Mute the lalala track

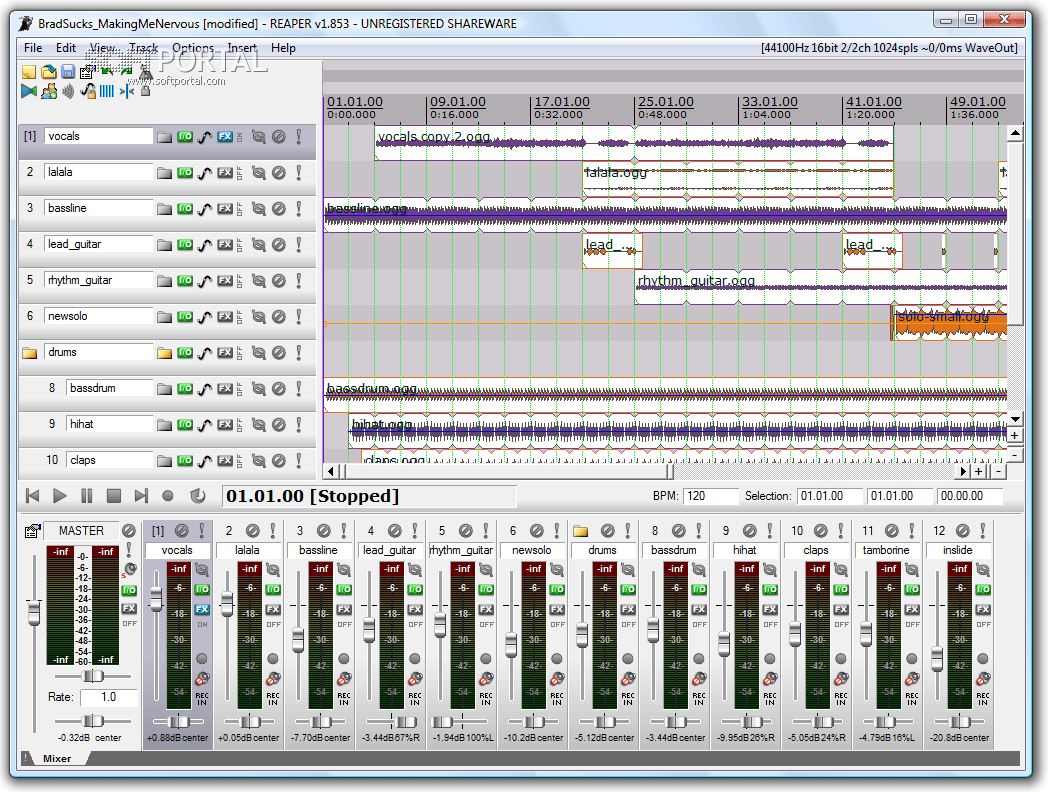point(279,173)
